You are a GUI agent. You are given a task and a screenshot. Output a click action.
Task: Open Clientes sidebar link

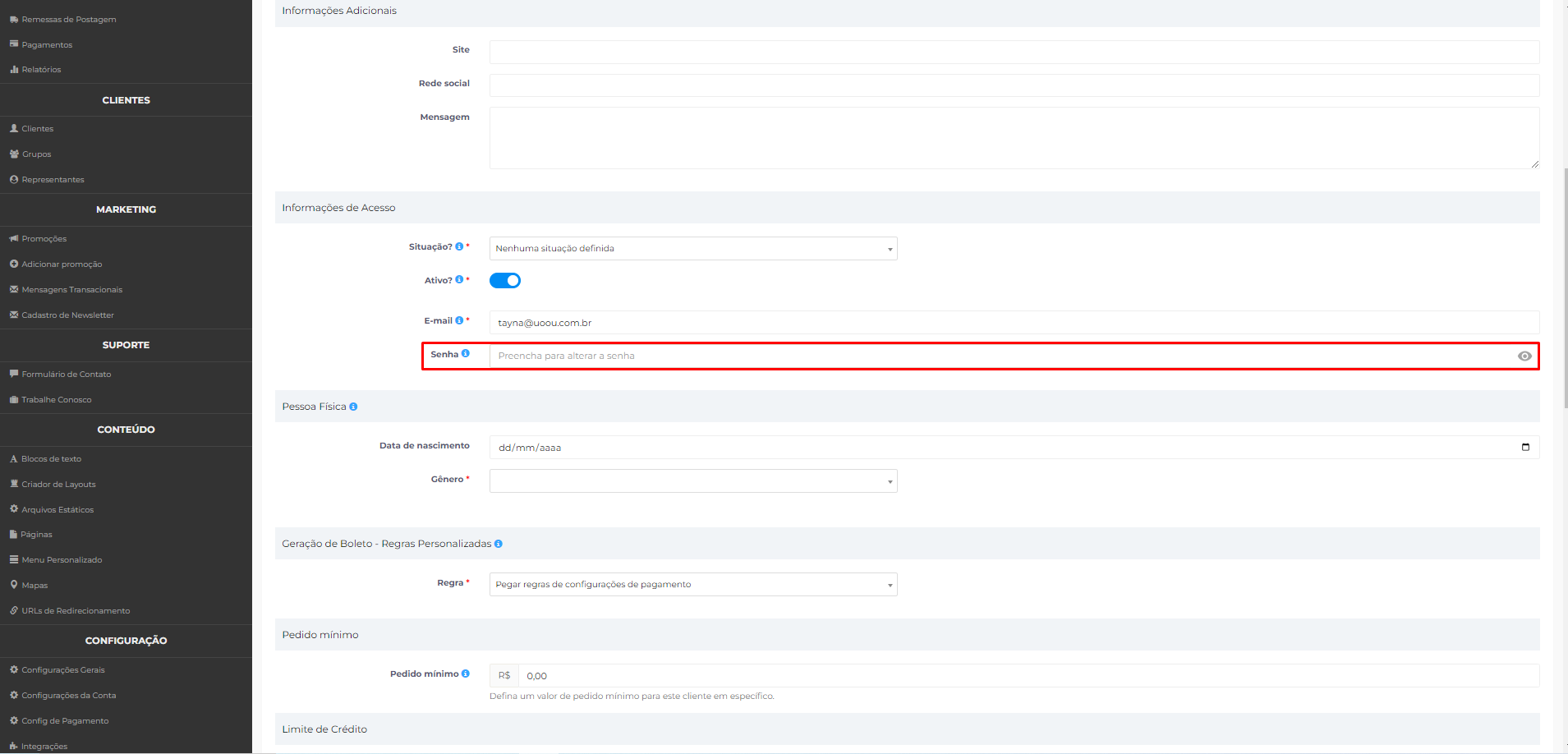click(37, 128)
